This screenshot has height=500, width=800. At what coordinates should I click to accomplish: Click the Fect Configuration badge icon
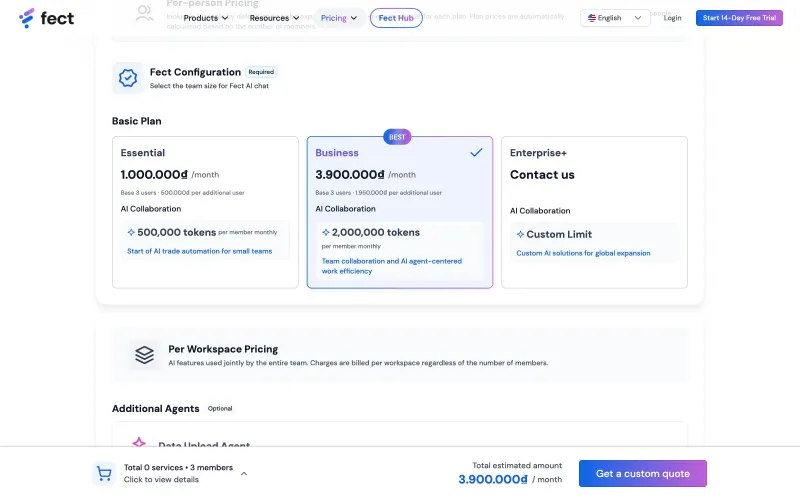coord(128,78)
